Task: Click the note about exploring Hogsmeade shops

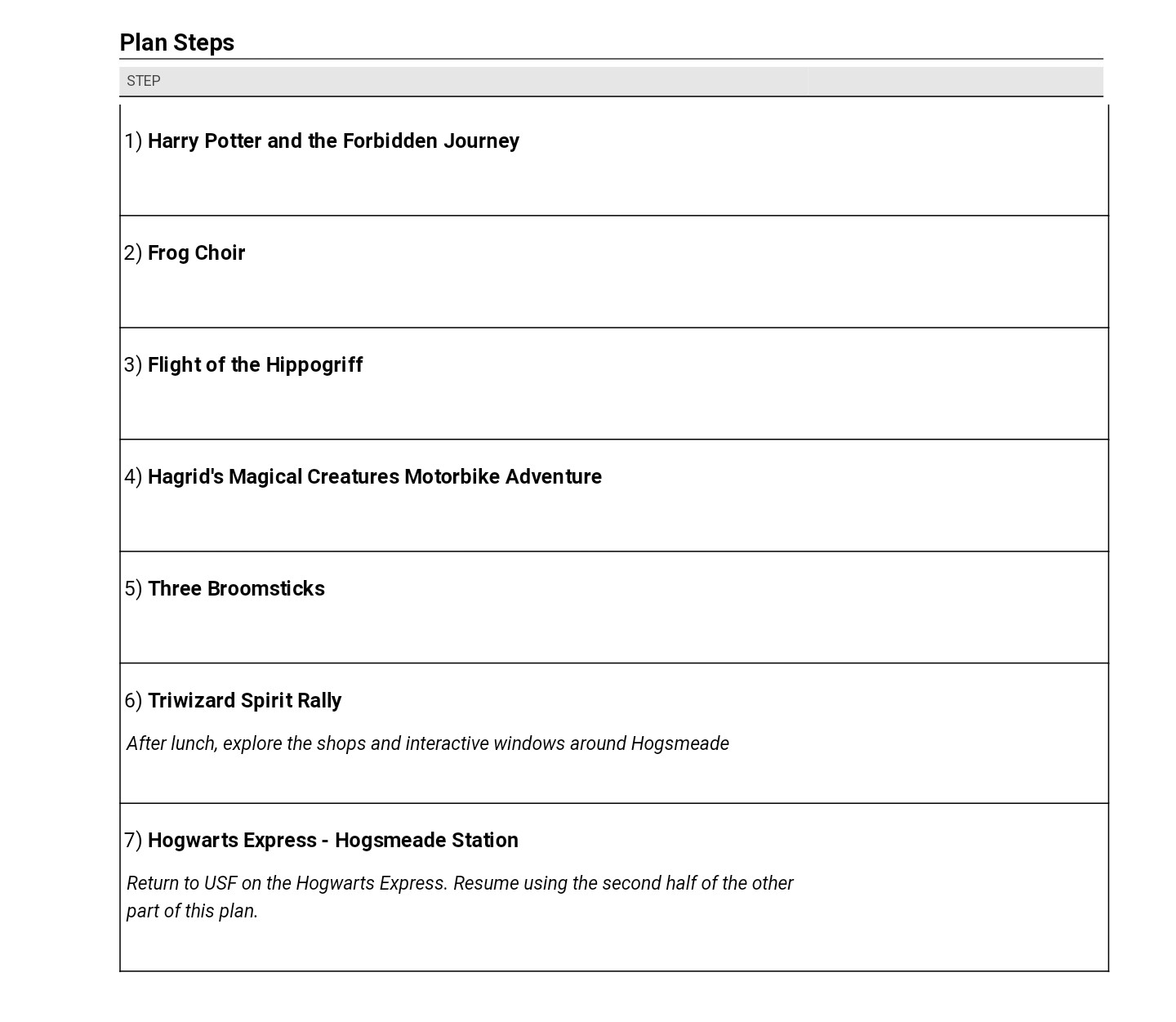Action: pos(427,743)
